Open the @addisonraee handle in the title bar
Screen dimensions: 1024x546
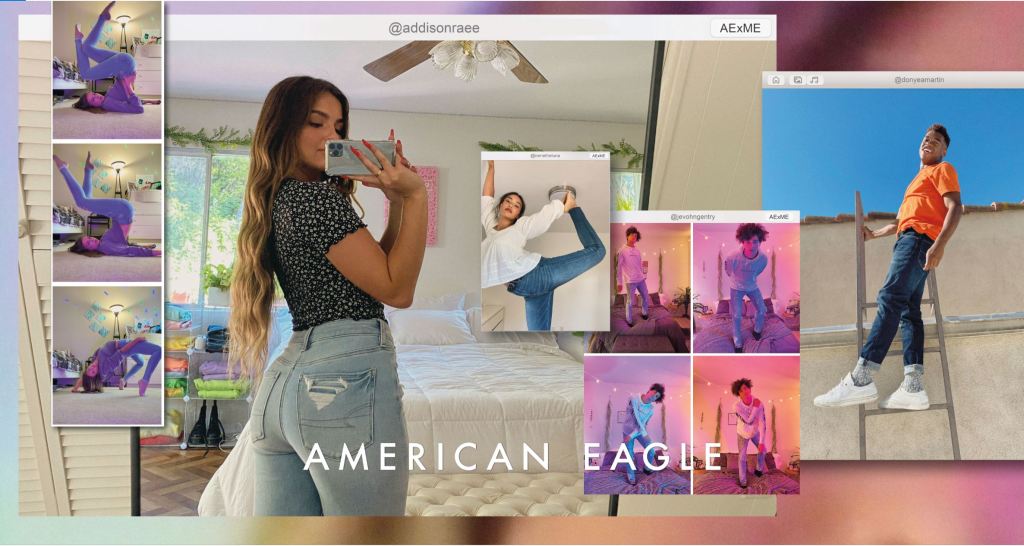(x=434, y=28)
